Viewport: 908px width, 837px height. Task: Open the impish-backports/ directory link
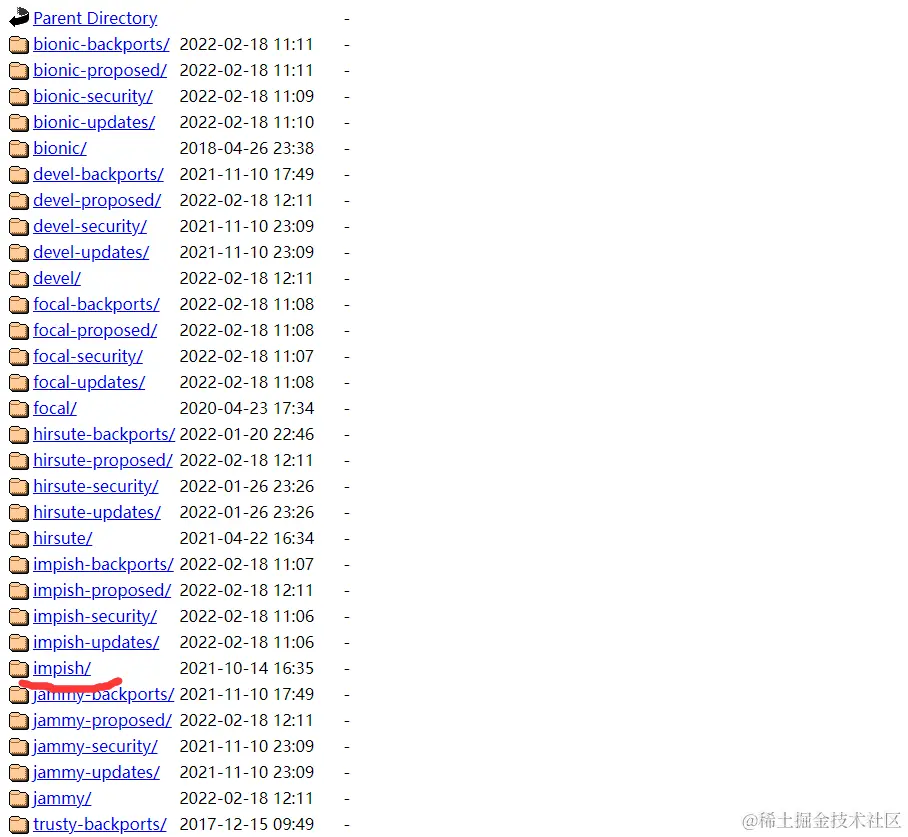103,565
